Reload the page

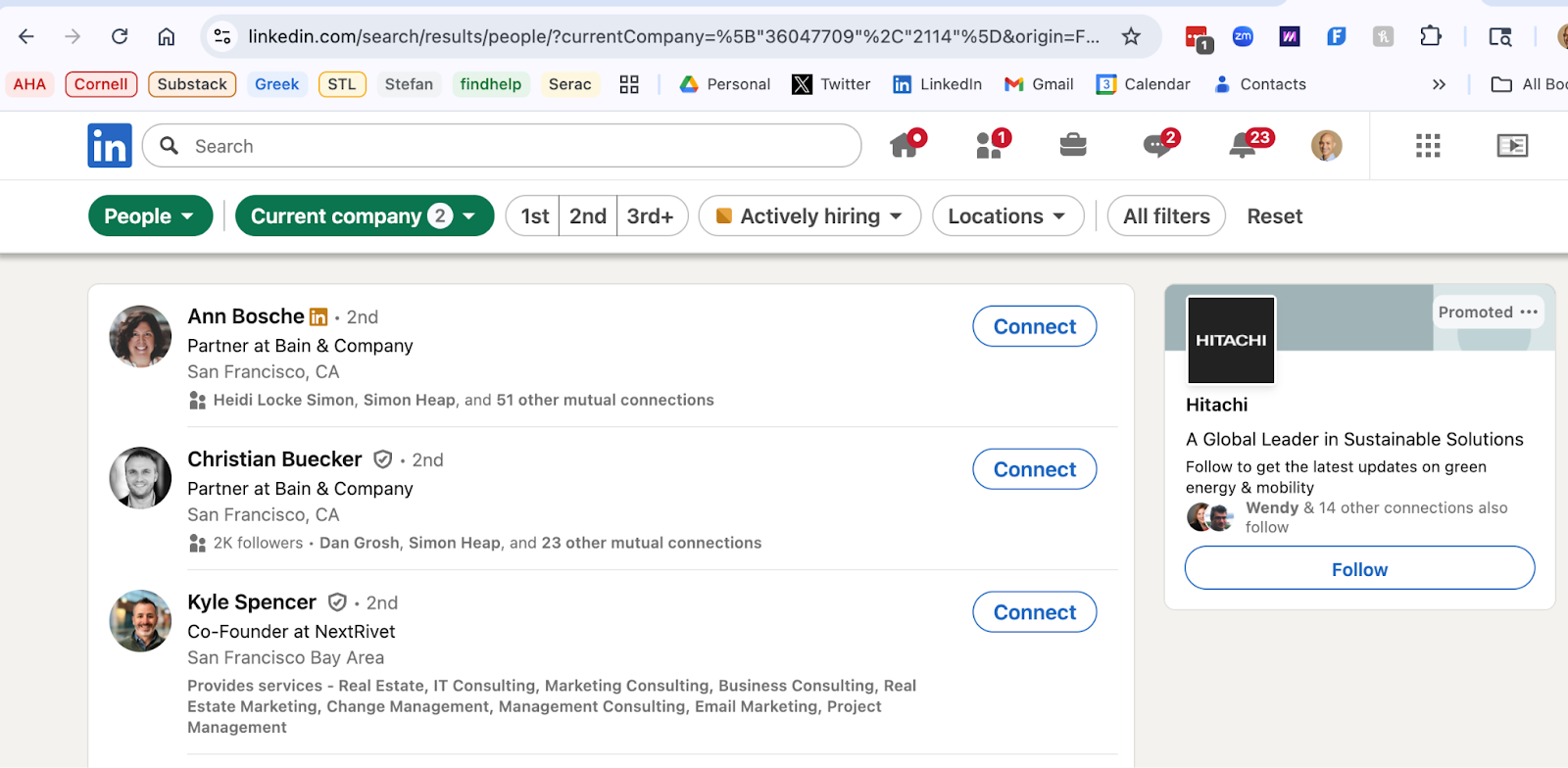tap(120, 36)
